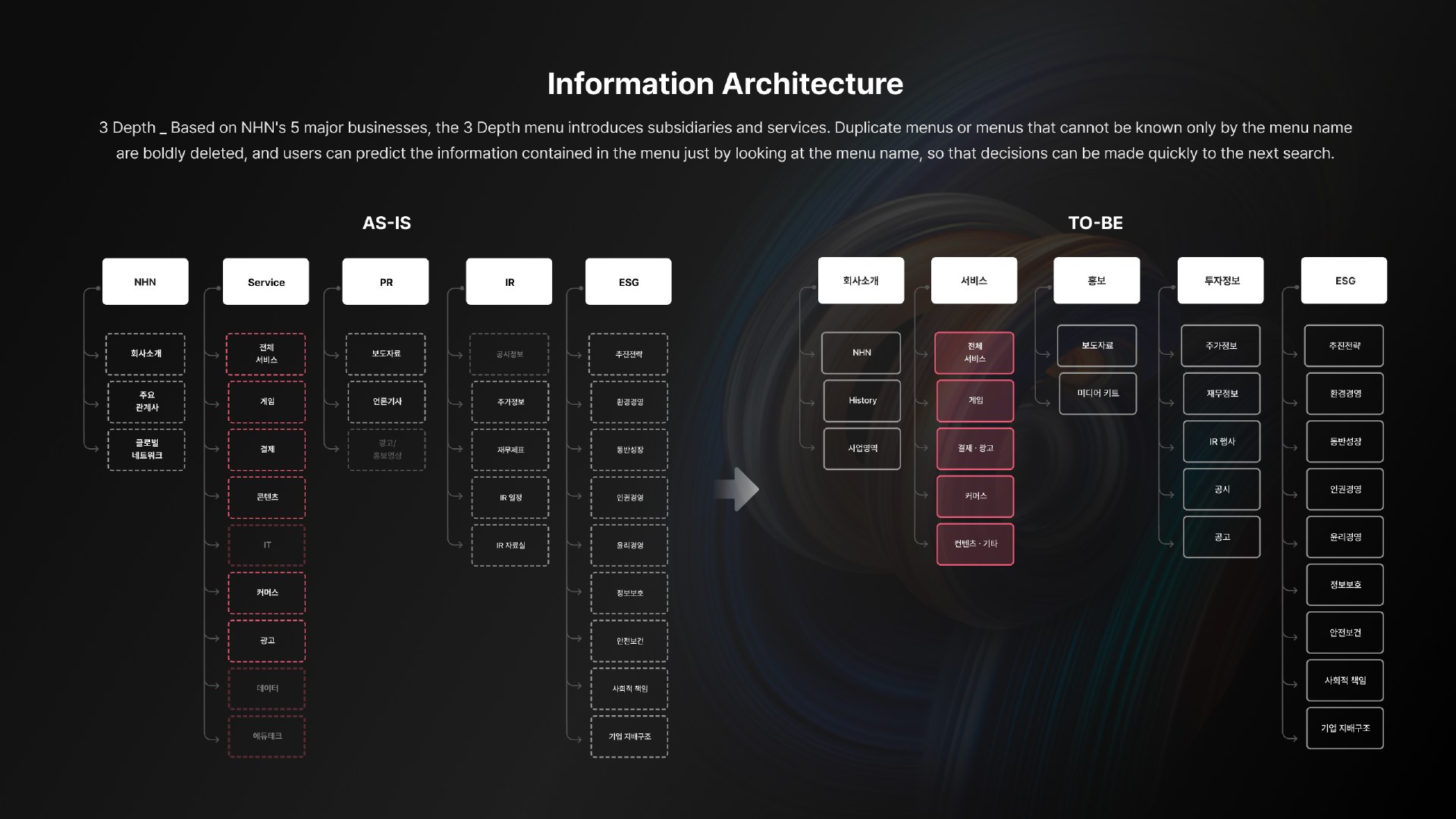
Task: Click the 재무제표 dashed box
Action: click(x=510, y=450)
